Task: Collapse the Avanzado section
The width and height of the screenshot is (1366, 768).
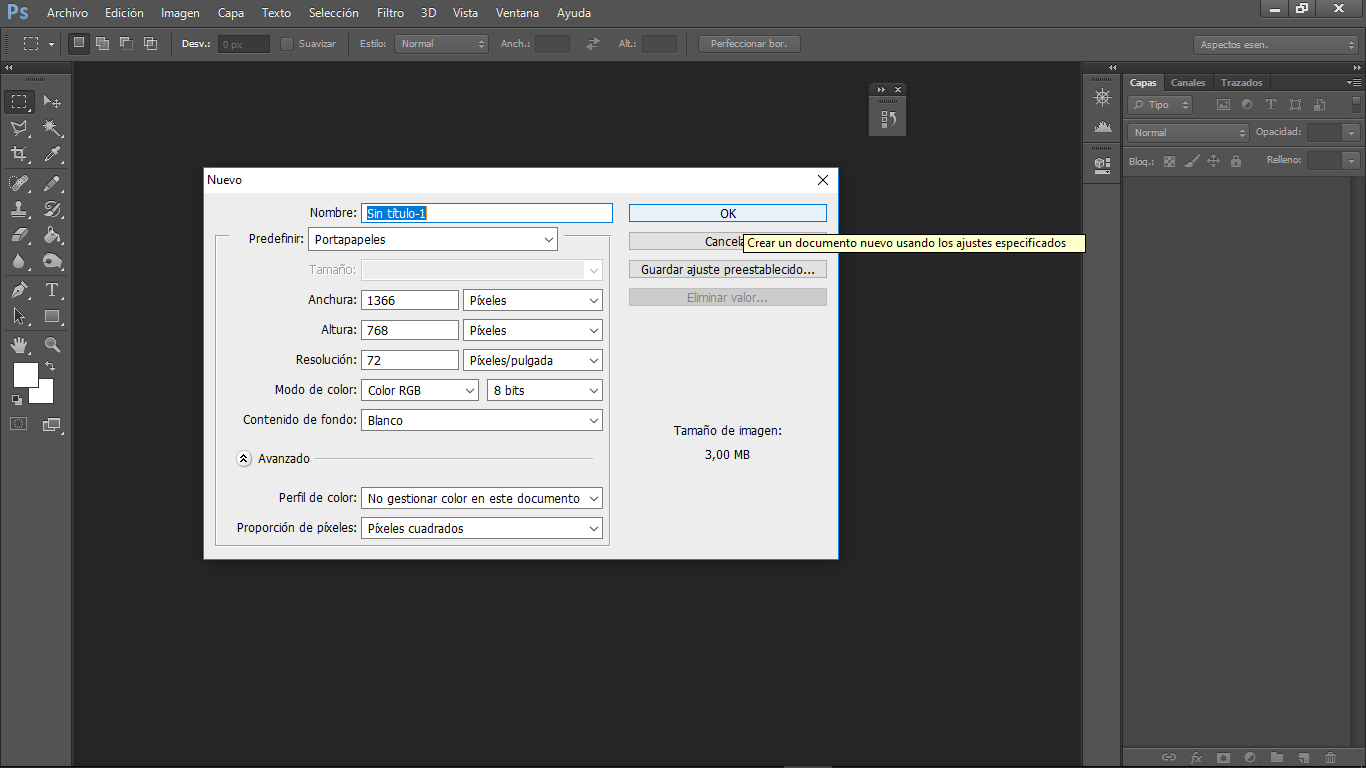Action: point(244,458)
